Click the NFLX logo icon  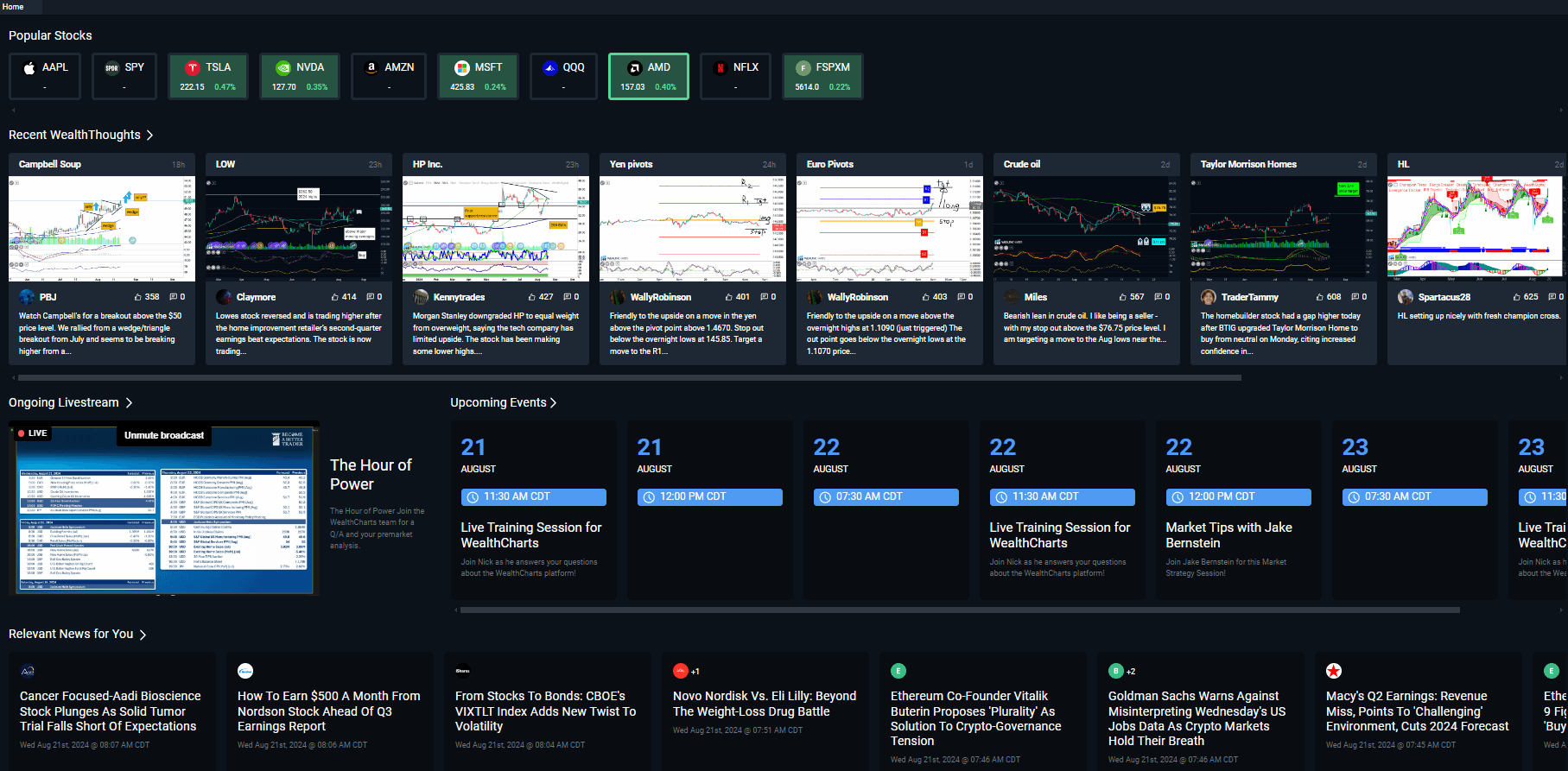pyautogui.click(x=721, y=67)
